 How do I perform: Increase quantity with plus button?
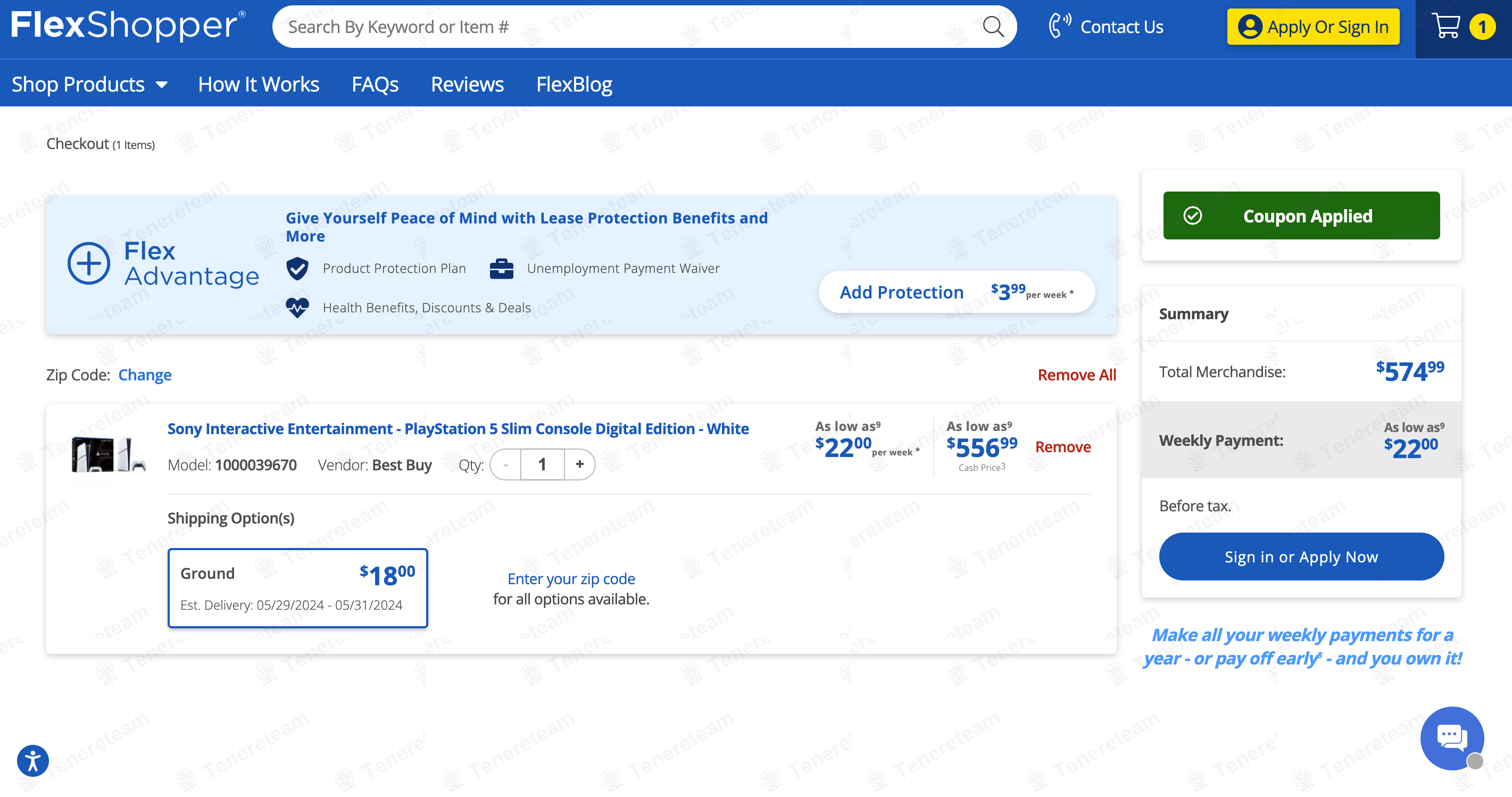pyautogui.click(x=579, y=464)
